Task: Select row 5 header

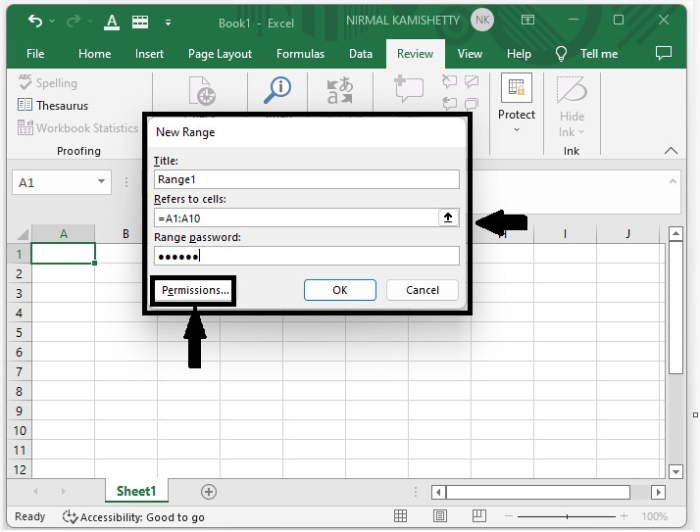Action: (19, 332)
